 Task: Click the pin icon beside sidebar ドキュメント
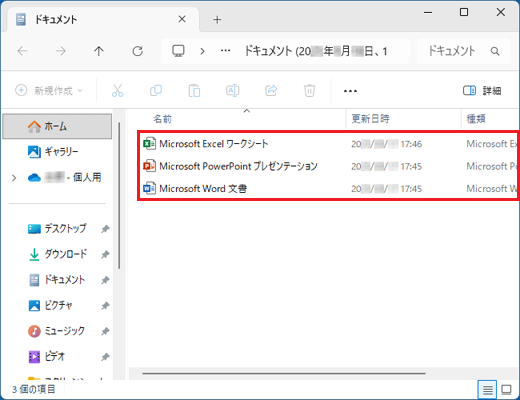(105, 280)
